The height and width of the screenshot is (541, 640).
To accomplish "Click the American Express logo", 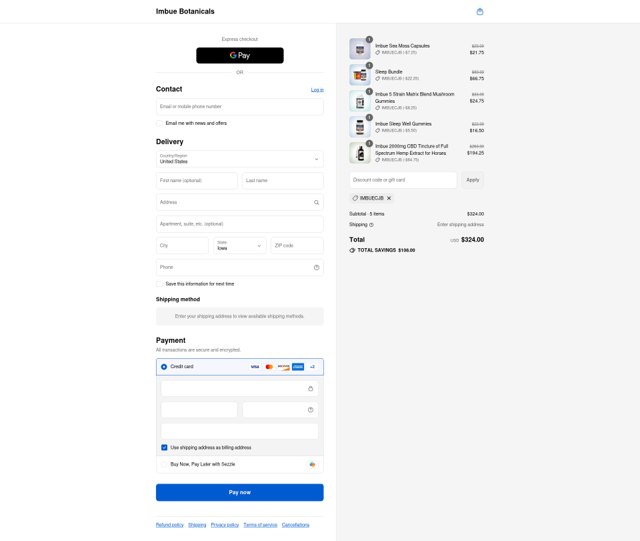I will 298,367.
